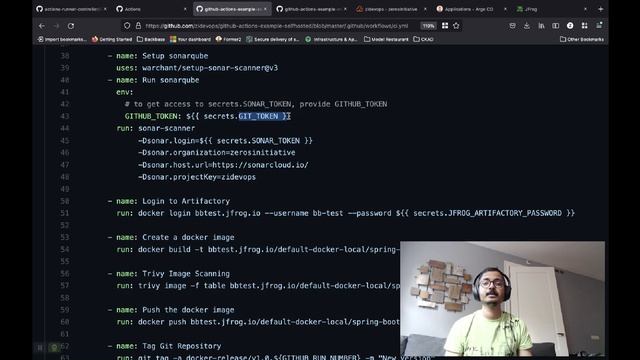Open the Library bookshelf icon
Screen dimensions: 640x360
(x=541, y=26)
